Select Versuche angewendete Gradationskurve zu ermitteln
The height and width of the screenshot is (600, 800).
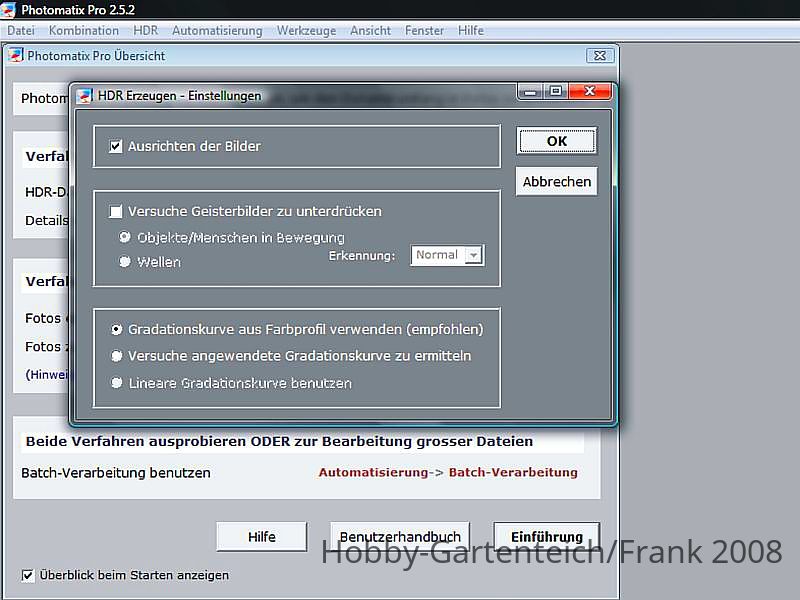116,356
